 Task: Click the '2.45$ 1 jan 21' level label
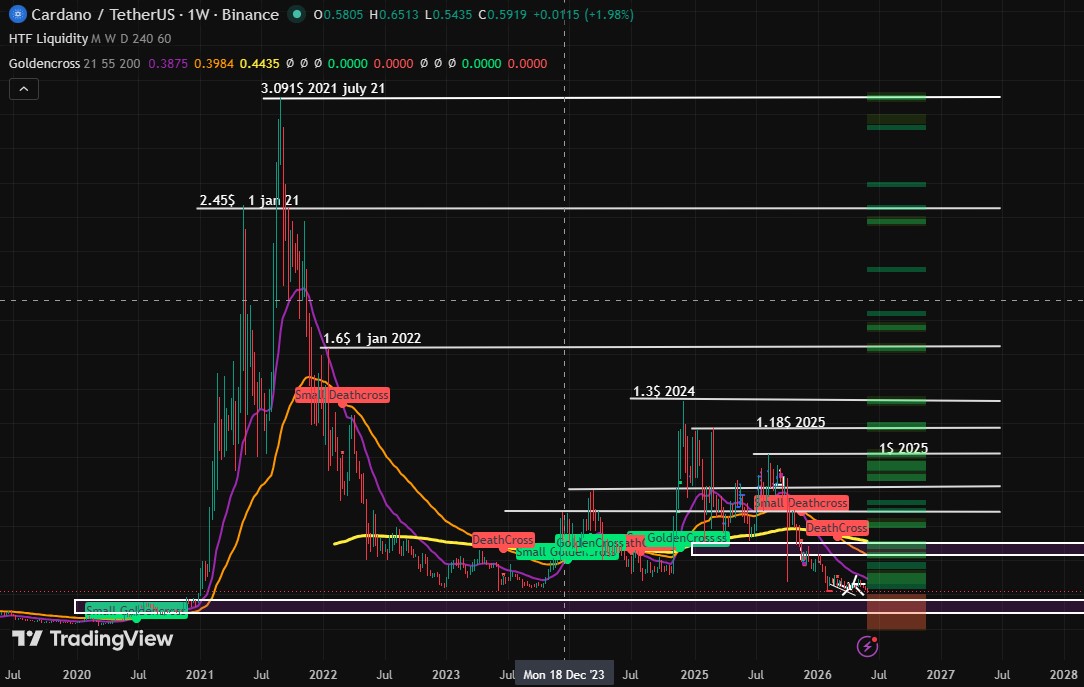tap(250, 200)
